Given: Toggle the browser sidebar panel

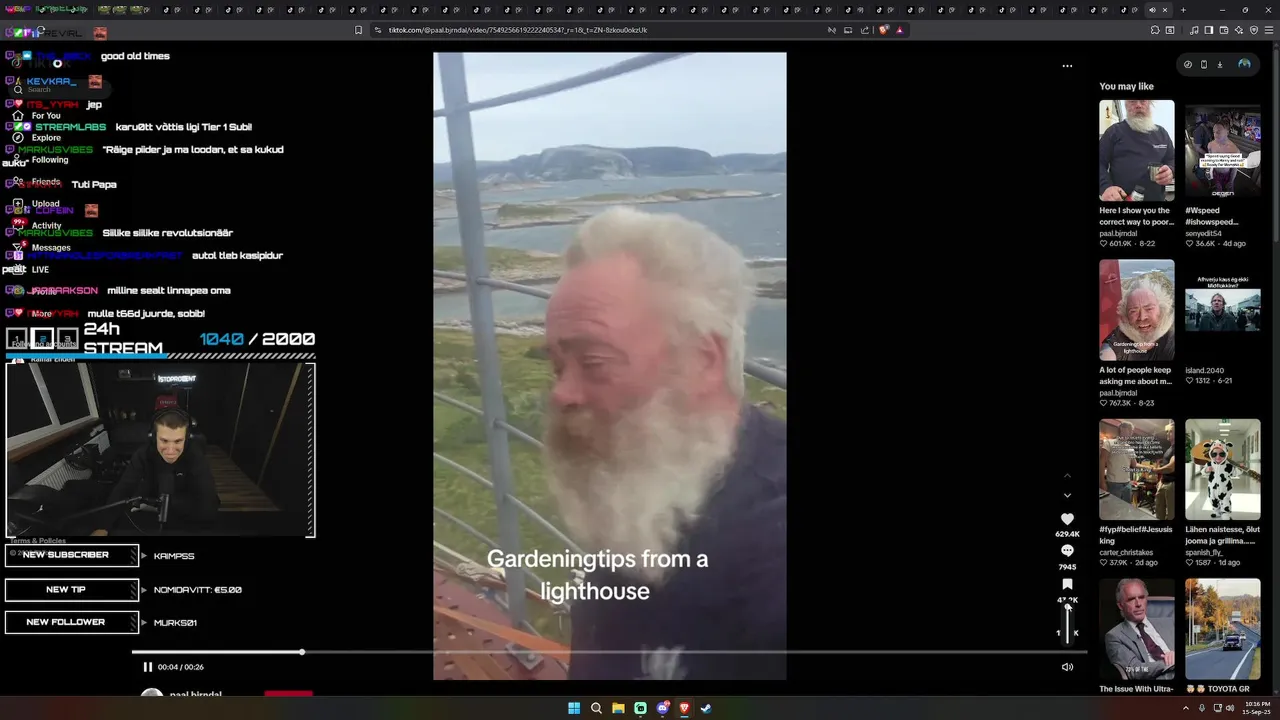Looking at the screenshot, I should (x=1209, y=30).
